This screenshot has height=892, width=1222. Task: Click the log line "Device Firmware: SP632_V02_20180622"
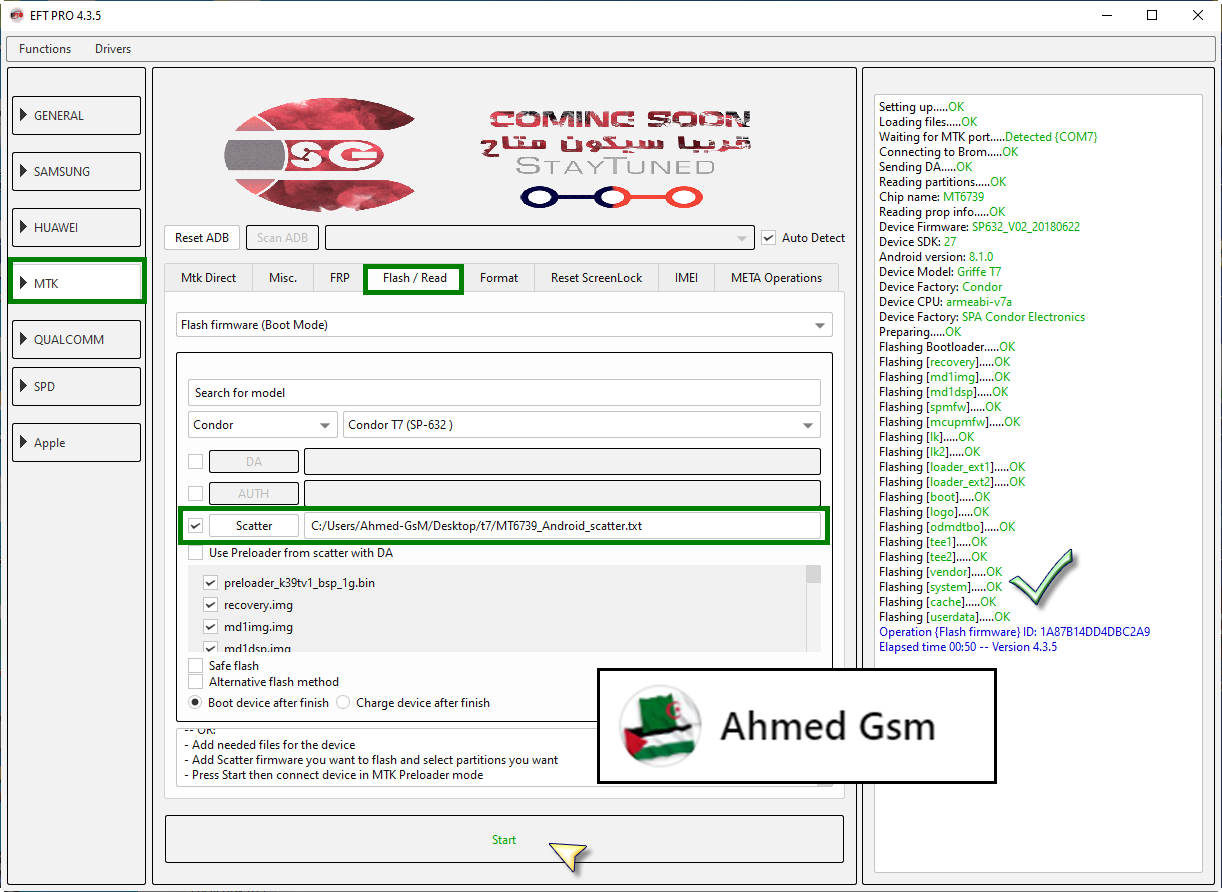(979, 227)
